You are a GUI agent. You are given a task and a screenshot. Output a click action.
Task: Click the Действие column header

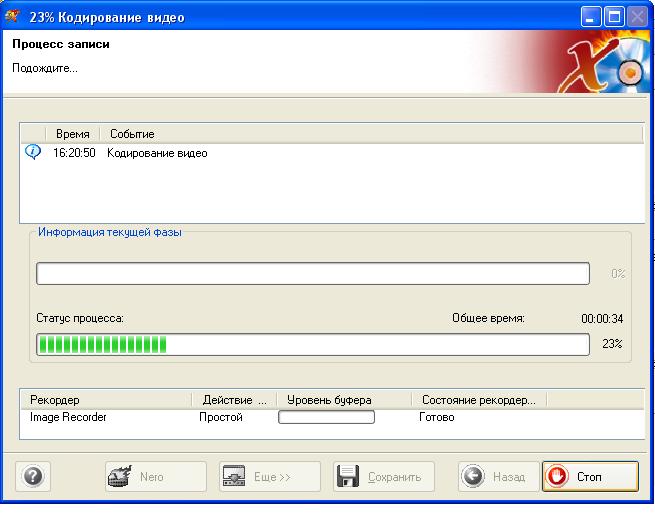[234, 400]
